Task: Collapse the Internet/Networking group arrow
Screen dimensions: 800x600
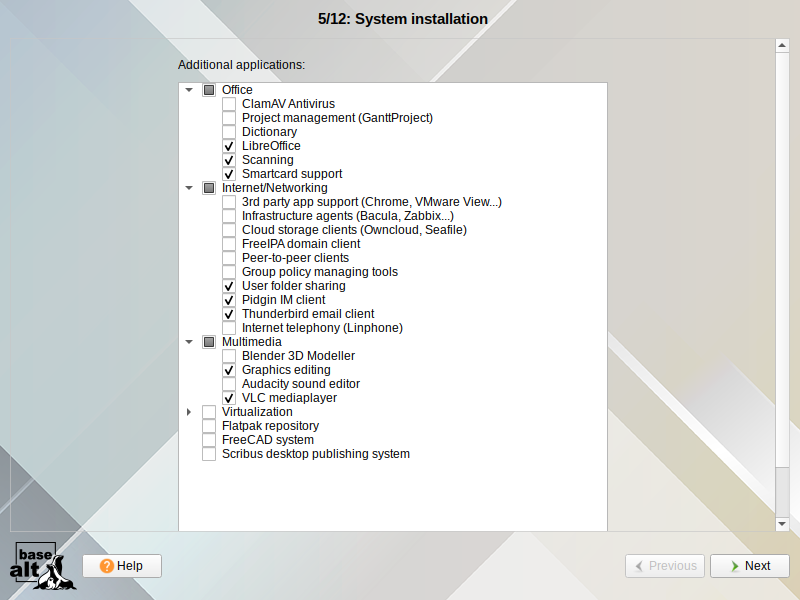Action: pyautogui.click(x=189, y=188)
